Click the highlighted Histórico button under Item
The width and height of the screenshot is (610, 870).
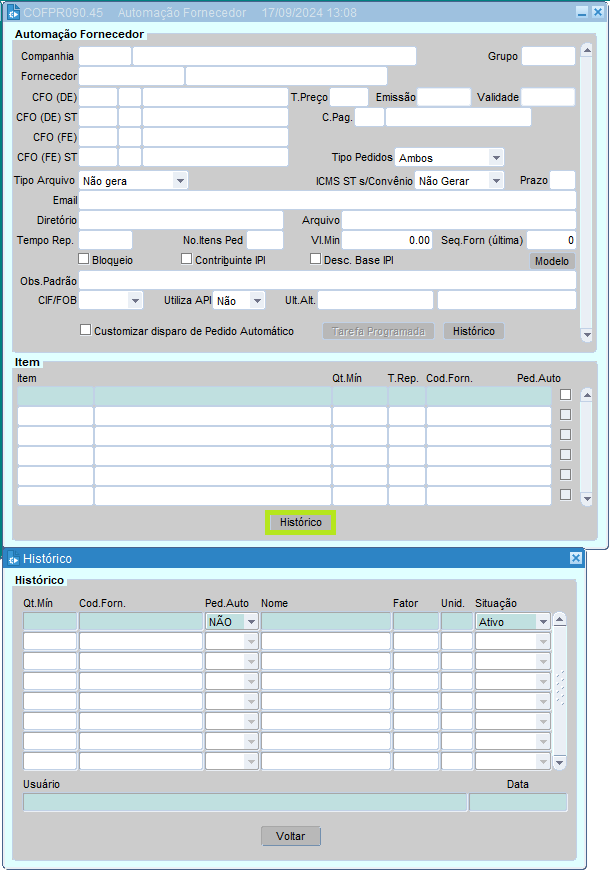[x=300, y=522]
